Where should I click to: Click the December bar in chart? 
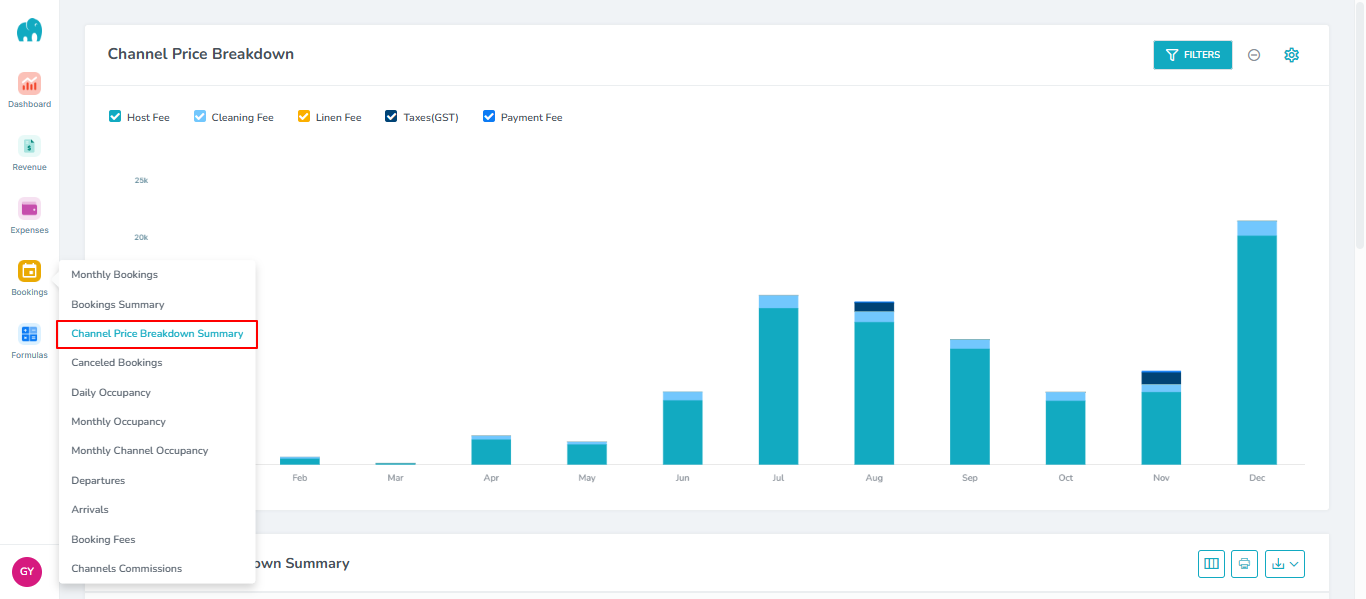click(x=1257, y=342)
